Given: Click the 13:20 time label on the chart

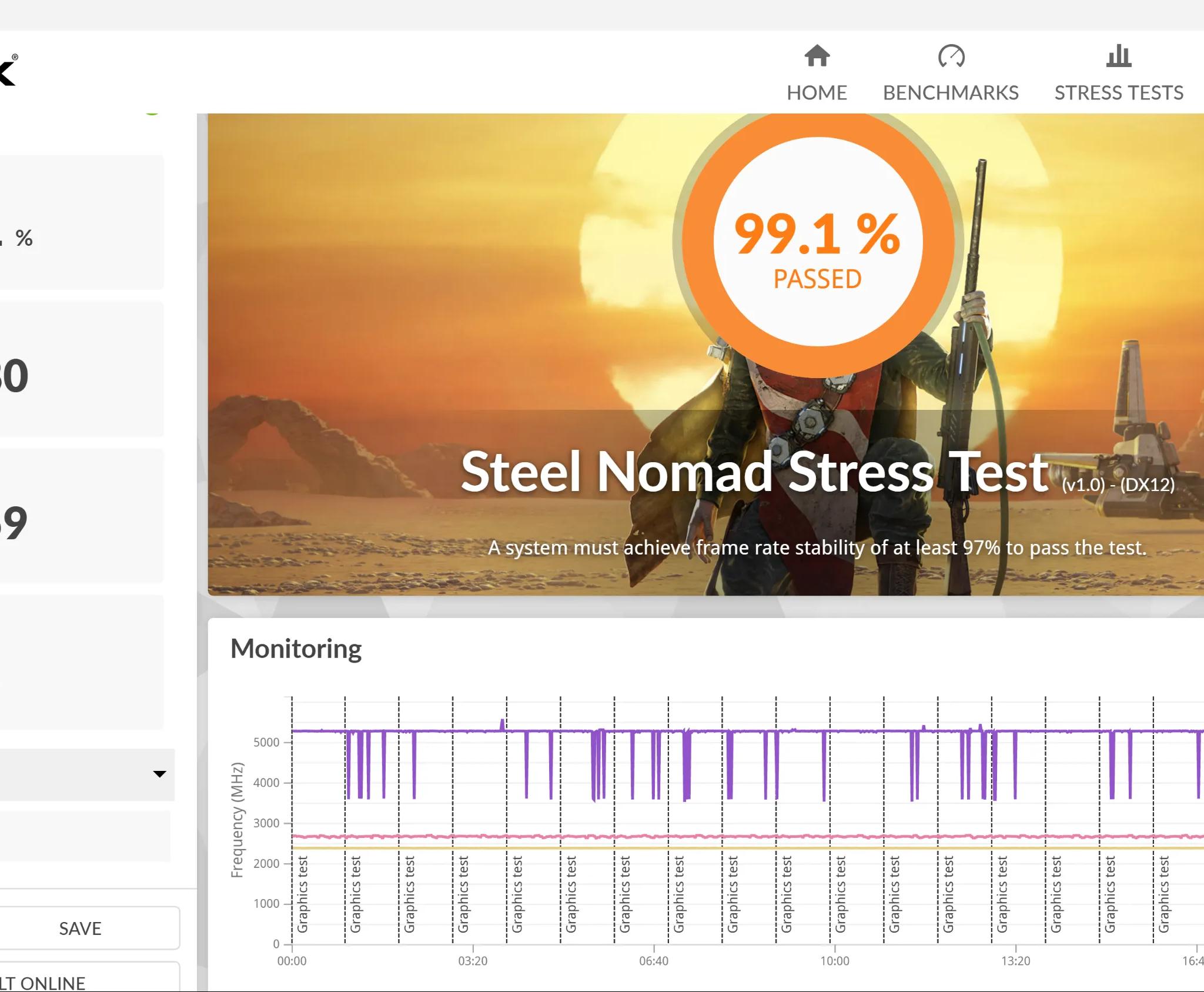Looking at the screenshot, I should 1016,961.
